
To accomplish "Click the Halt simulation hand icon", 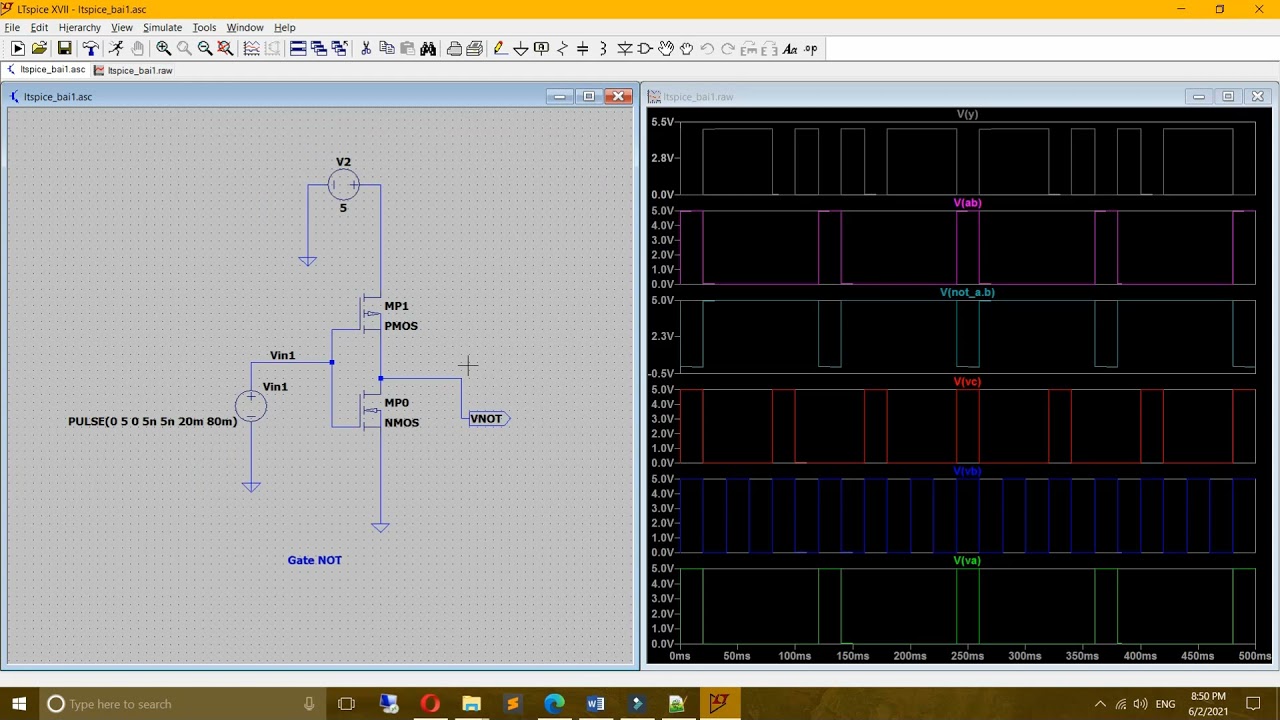I will tap(137, 49).
